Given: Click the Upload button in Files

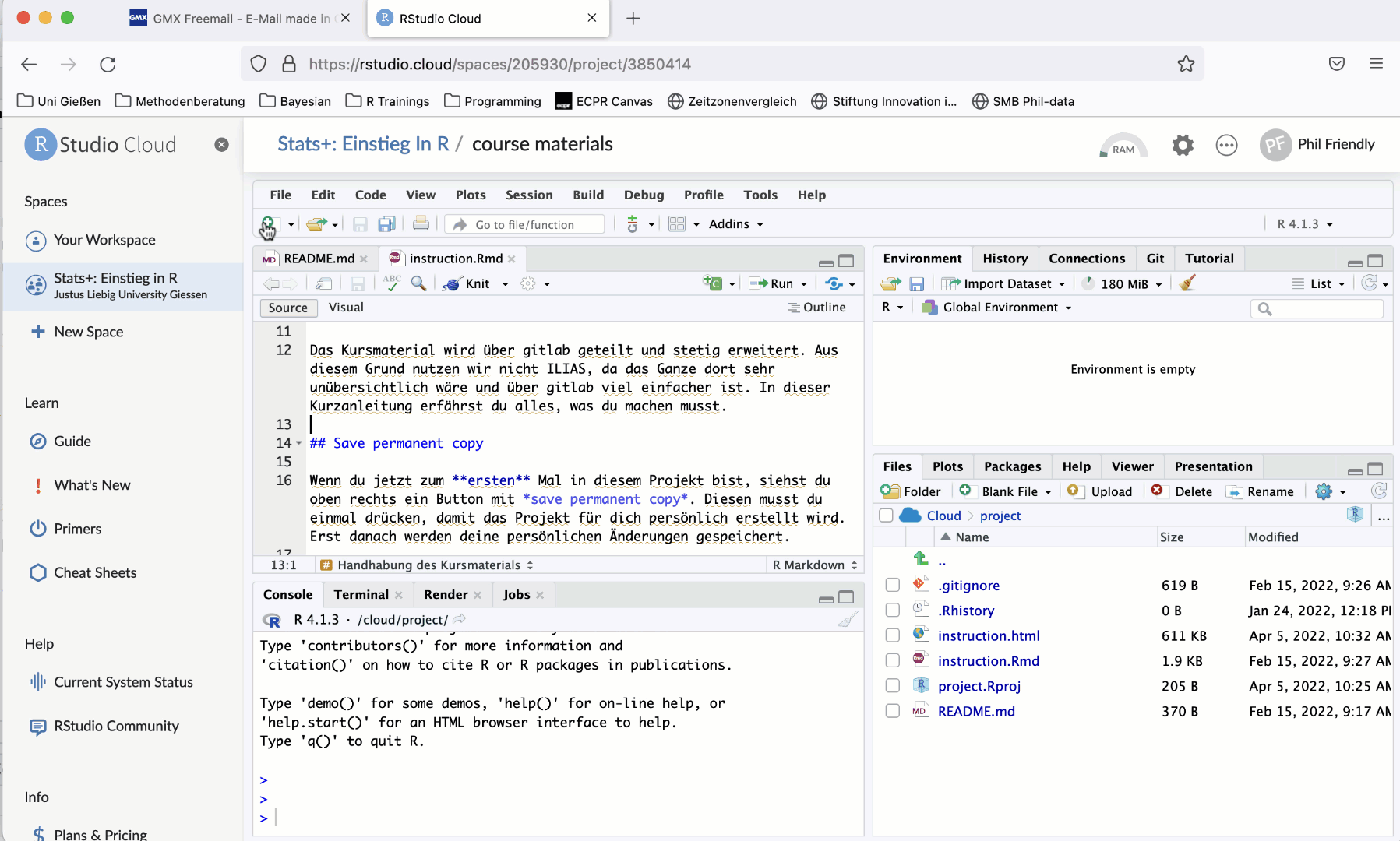Looking at the screenshot, I should point(1099,491).
